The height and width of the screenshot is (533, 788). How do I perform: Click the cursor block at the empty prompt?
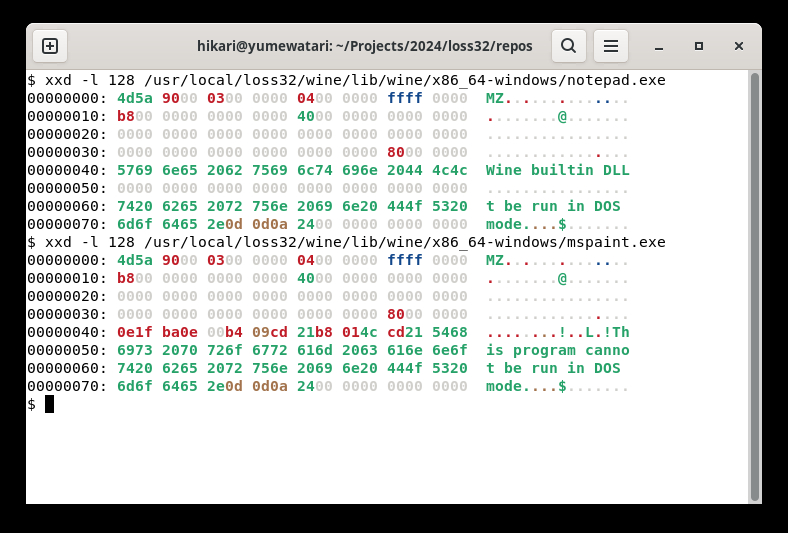click(x=49, y=404)
